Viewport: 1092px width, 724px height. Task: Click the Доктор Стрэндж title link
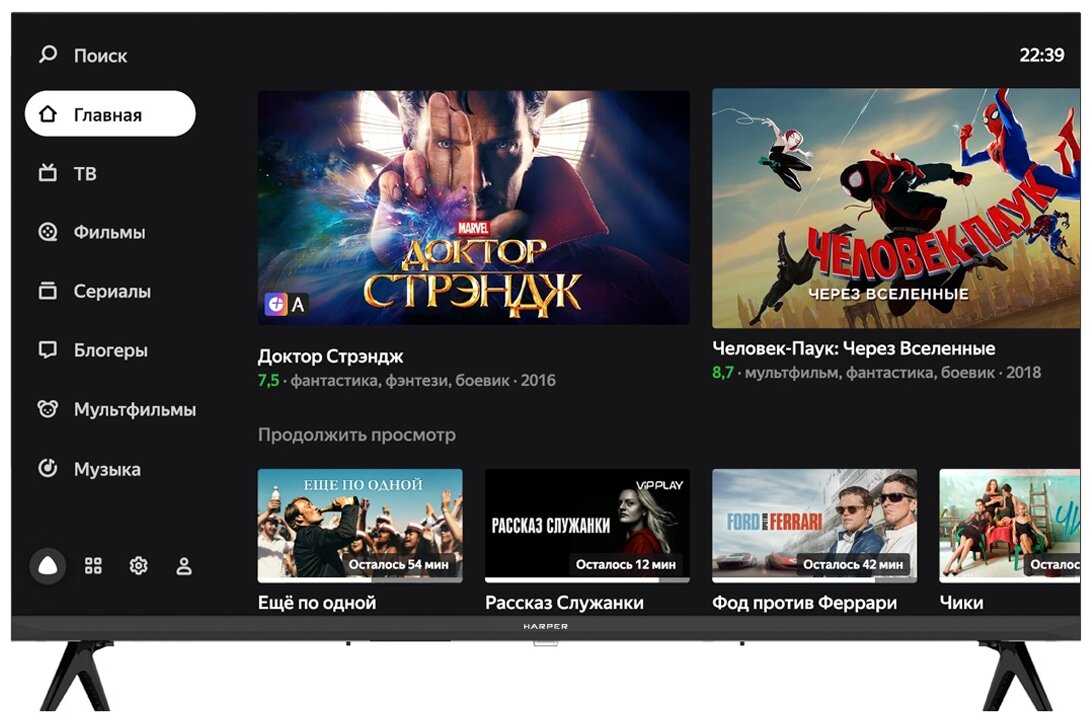pos(330,356)
